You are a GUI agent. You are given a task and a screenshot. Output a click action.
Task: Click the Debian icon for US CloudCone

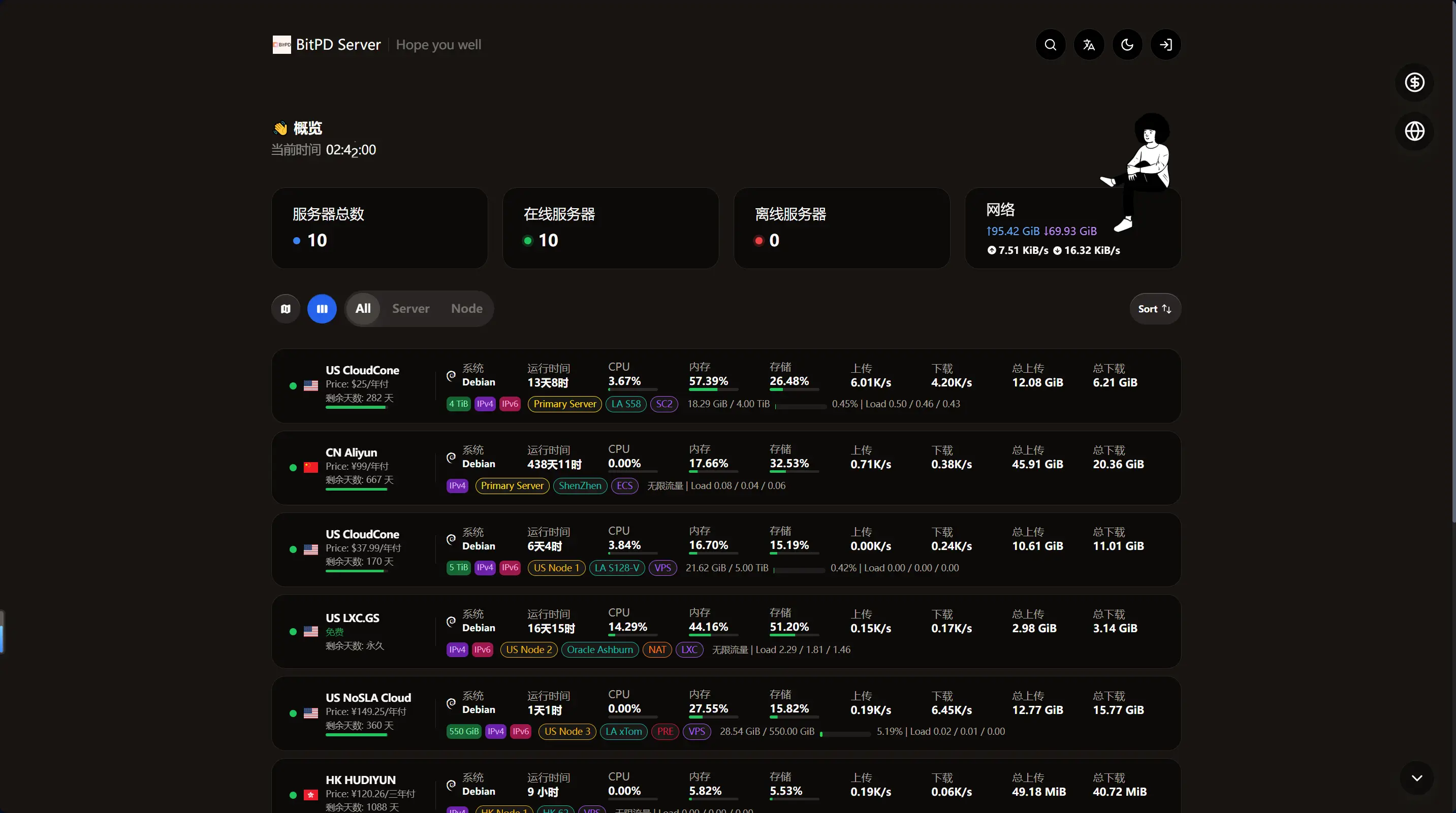coord(451,376)
